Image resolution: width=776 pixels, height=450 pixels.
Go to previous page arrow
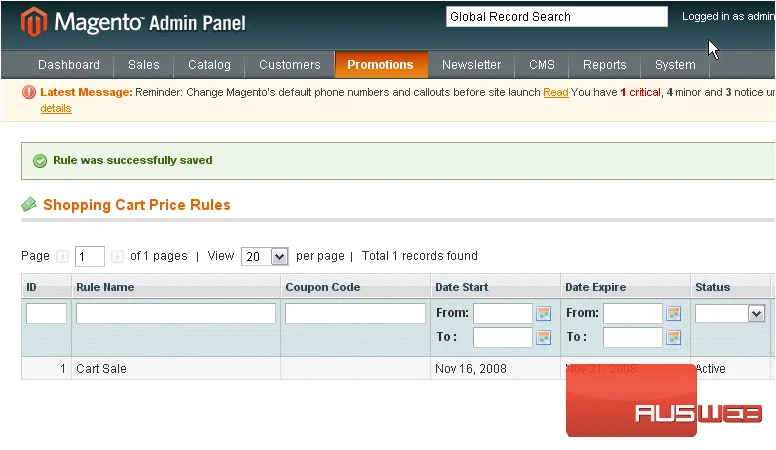(x=62, y=256)
